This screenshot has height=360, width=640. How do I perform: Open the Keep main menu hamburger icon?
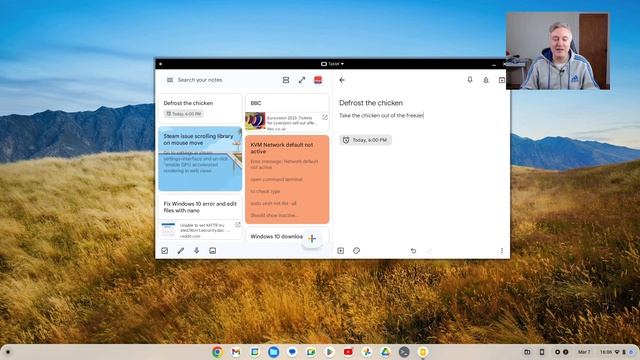pos(170,80)
